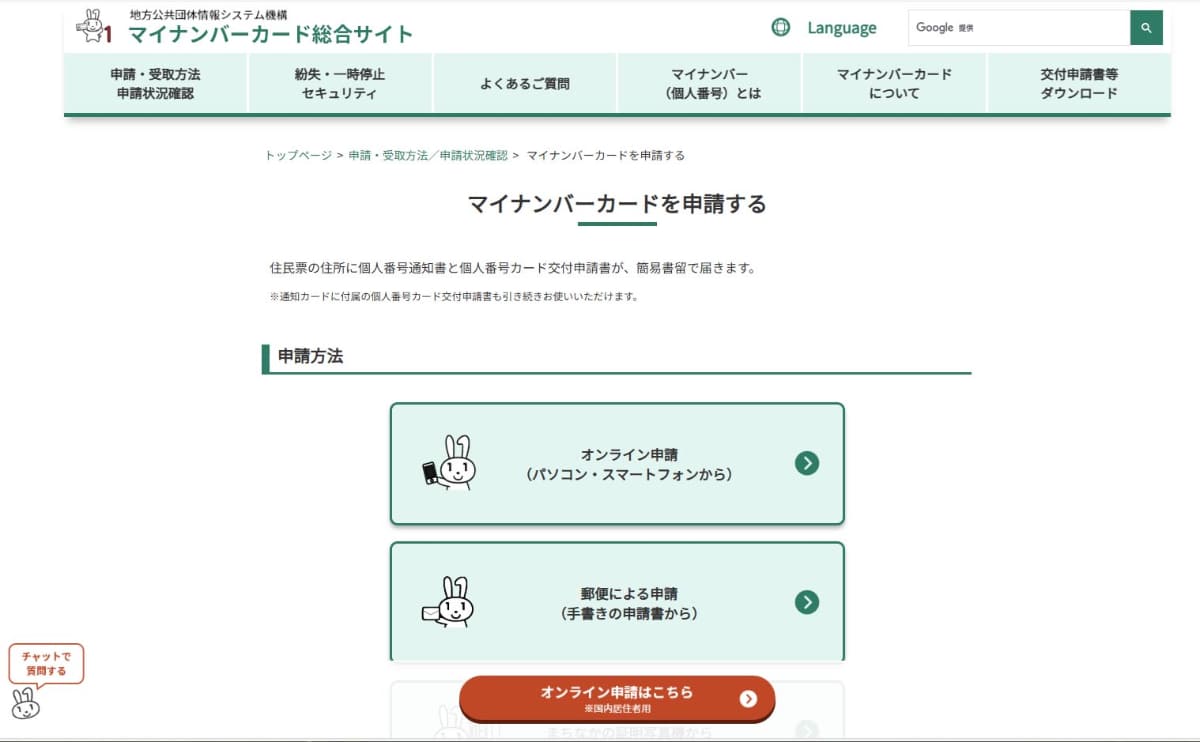The image size is (1200, 742).
Task: Click the Language link
Action: [x=842, y=28]
